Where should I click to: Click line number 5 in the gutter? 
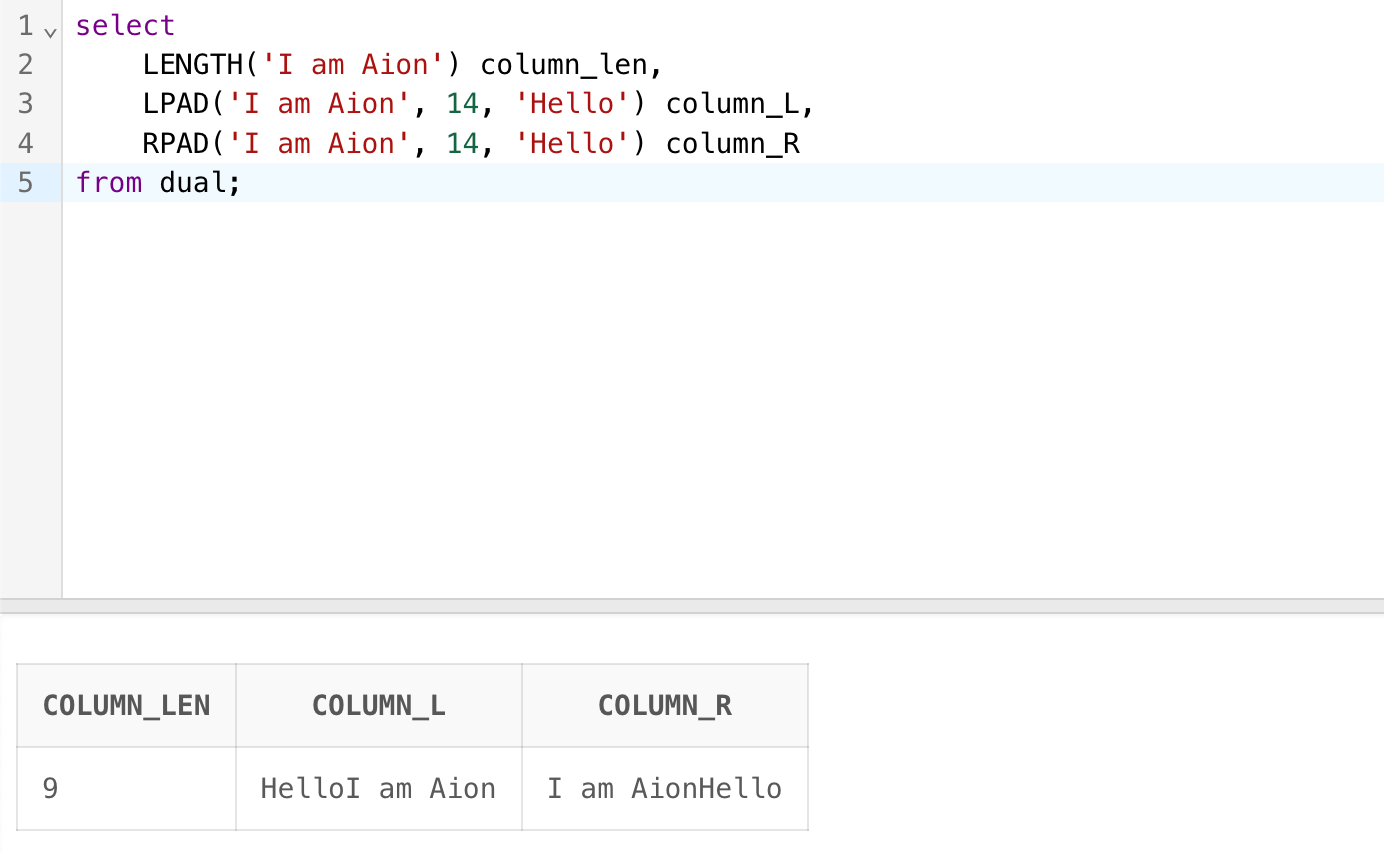pos(25,183)
